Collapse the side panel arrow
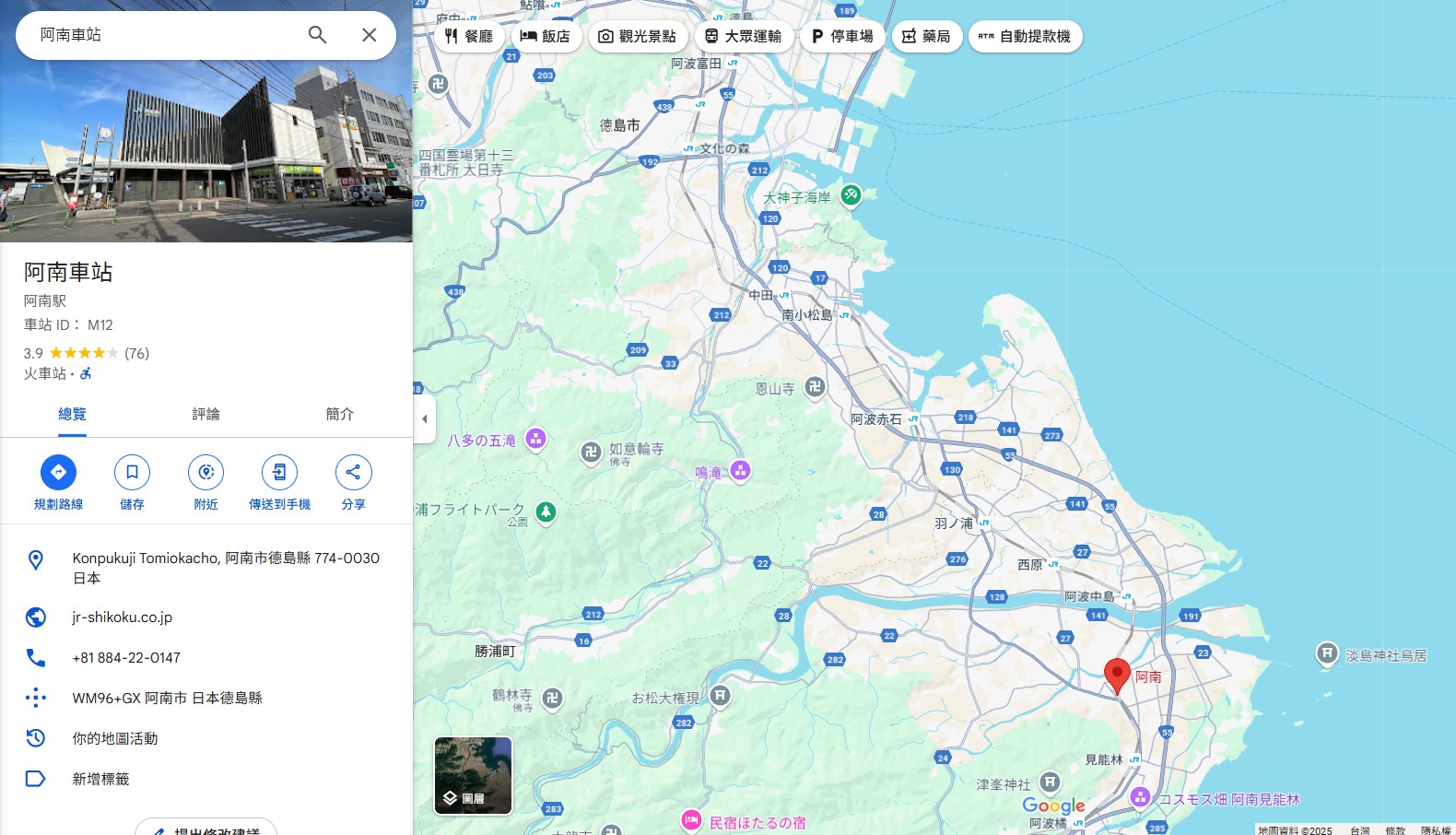Image resolution: width=1456 pixels, height=835 pixels. [x=424, y=418]
